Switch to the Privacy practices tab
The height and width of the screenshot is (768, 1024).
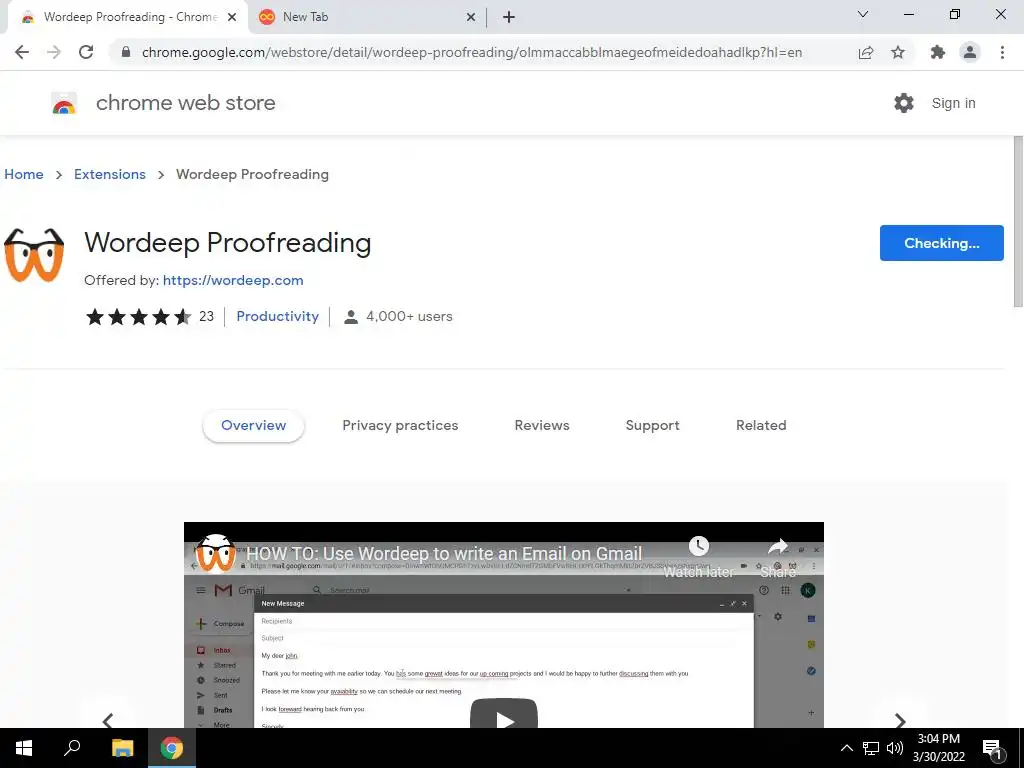(400, 425)
